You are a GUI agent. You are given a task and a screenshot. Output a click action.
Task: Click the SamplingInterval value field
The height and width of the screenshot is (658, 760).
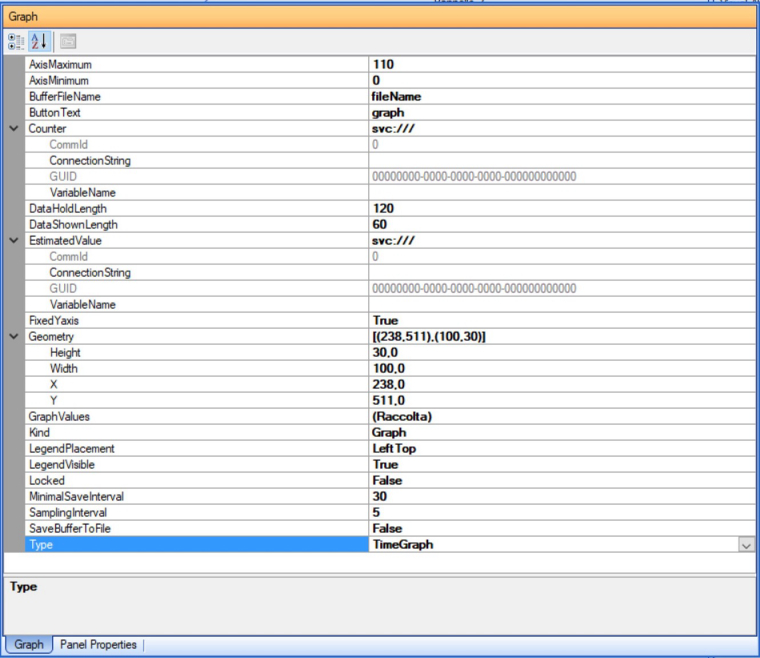[560, 513]
